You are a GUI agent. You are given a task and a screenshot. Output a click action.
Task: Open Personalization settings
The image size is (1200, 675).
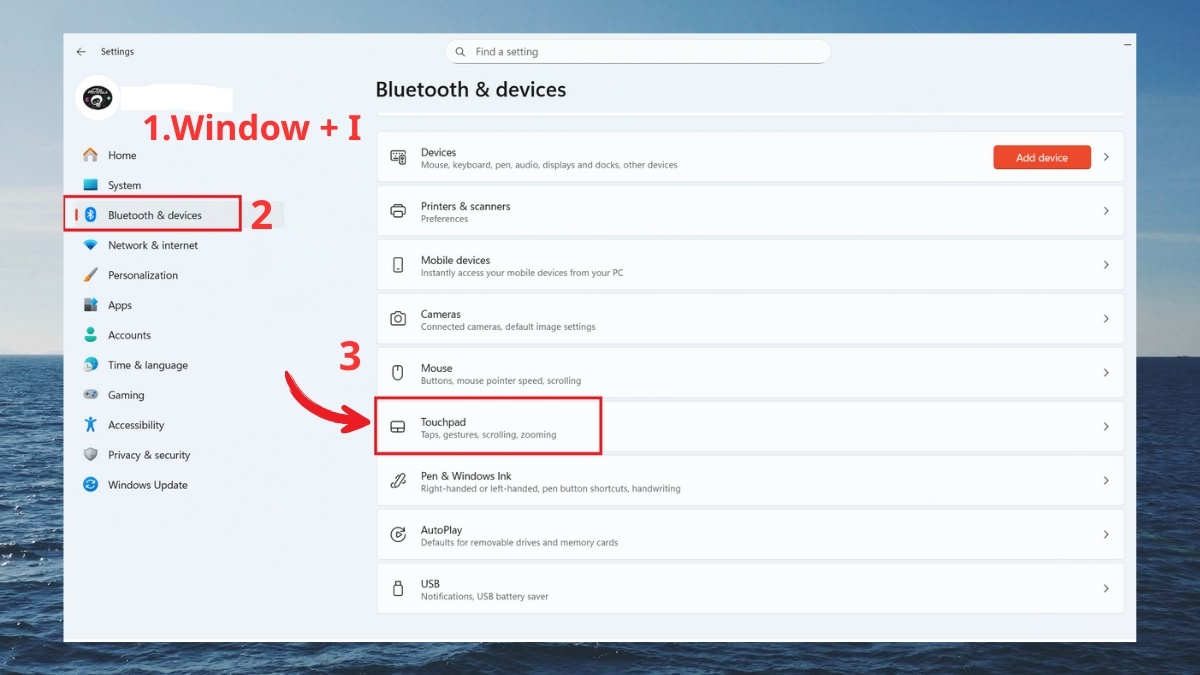[x=143, y=275]
